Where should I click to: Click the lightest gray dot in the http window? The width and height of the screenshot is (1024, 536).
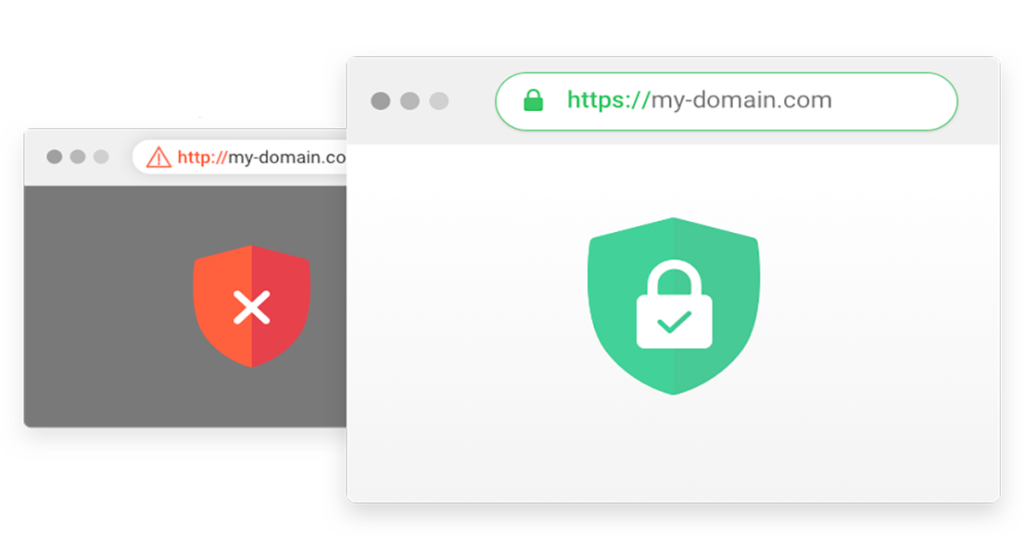click(x=101, y=157)
